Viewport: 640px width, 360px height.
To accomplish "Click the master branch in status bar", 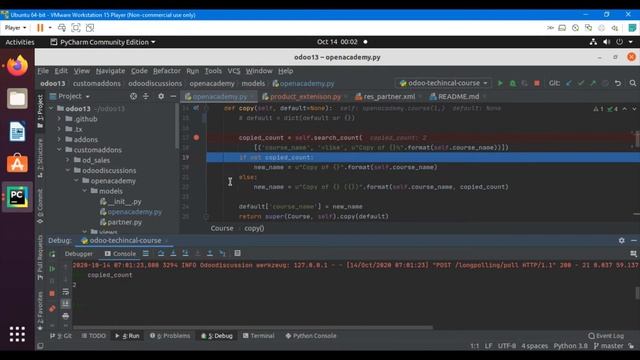I will (x=609, y=346).
